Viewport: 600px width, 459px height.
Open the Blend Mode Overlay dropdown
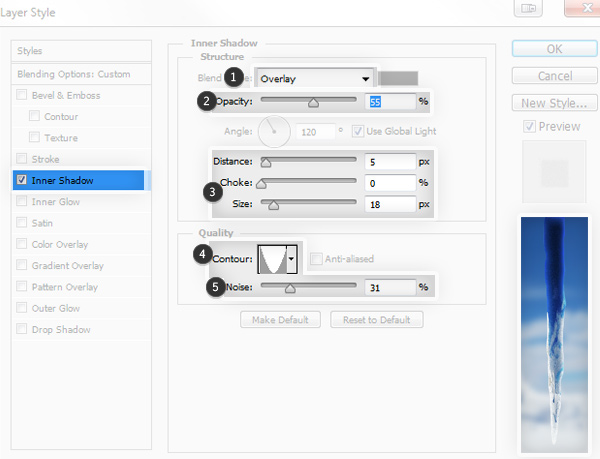[x=313, y=78]
